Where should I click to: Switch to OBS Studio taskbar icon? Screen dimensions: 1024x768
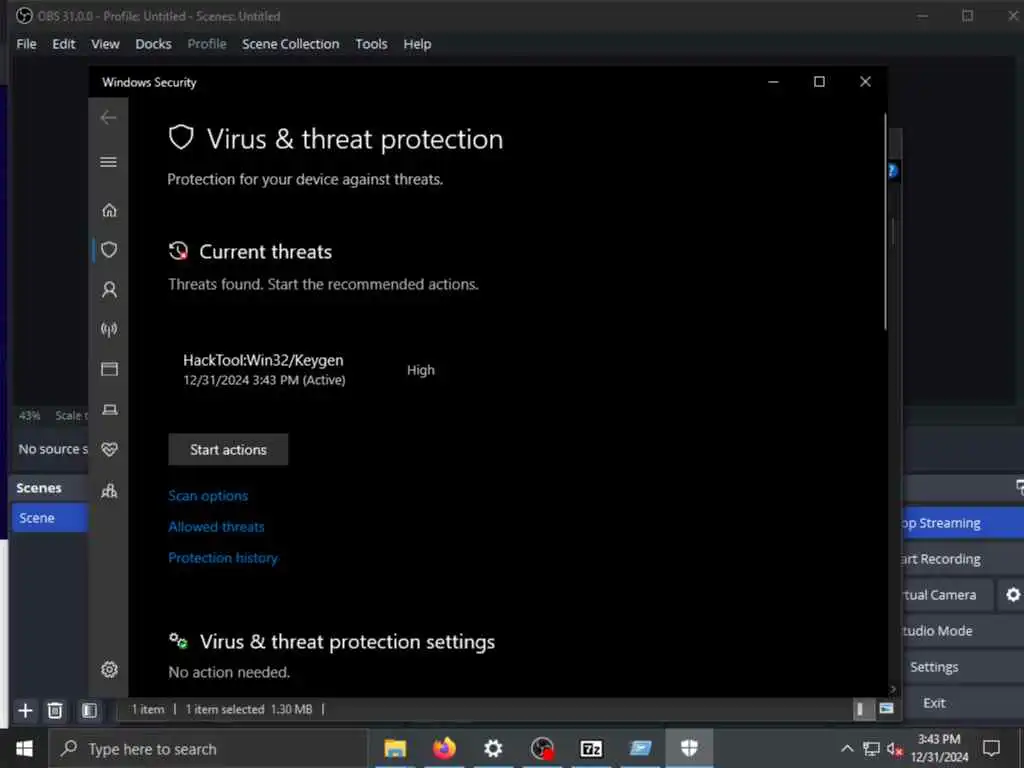coord(542,748)
